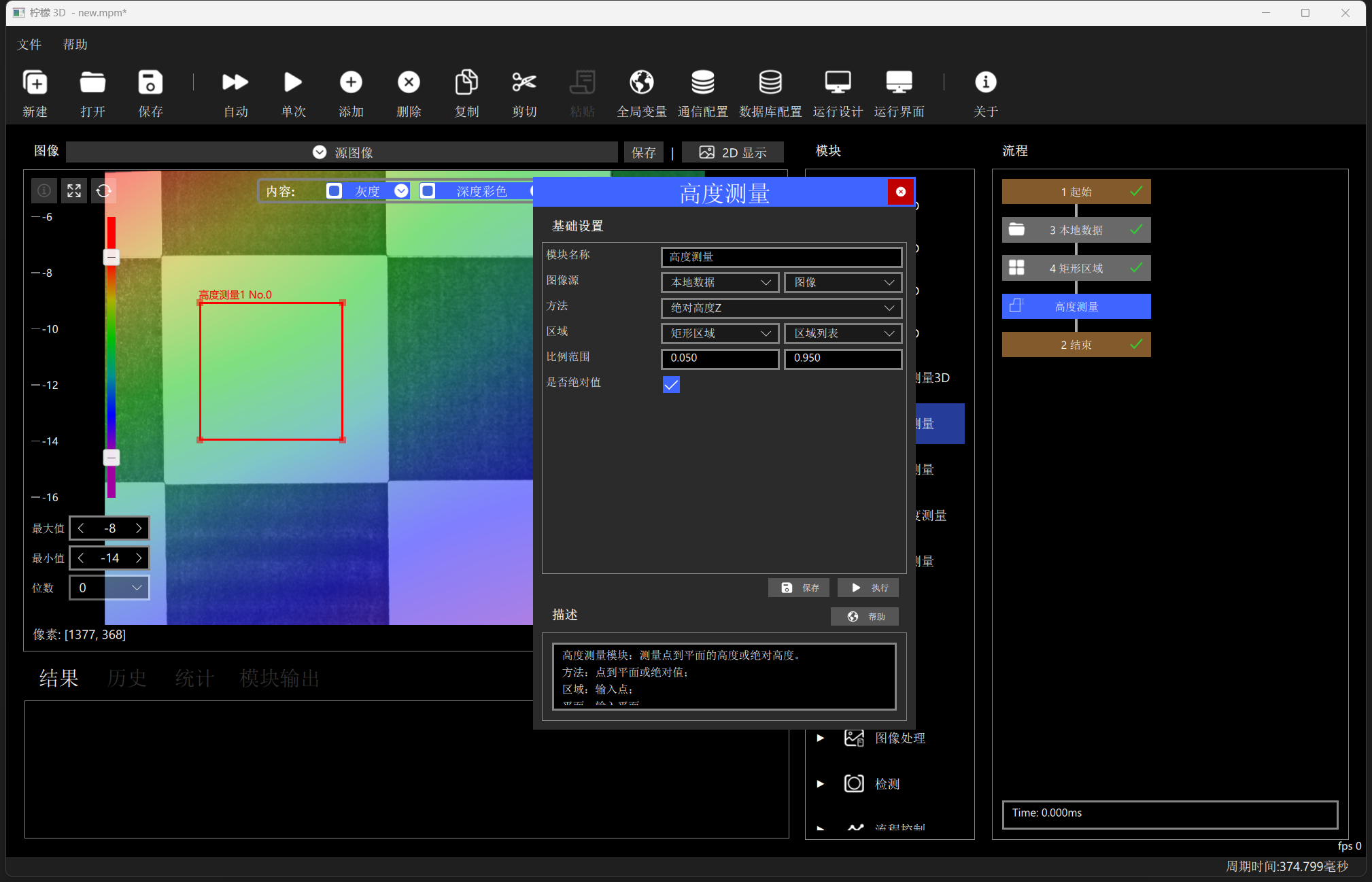Switch to the 模块输出 tab
The width and height of the screenshot is (1372, 882).
pyautogui.click(x=279, y=678)
